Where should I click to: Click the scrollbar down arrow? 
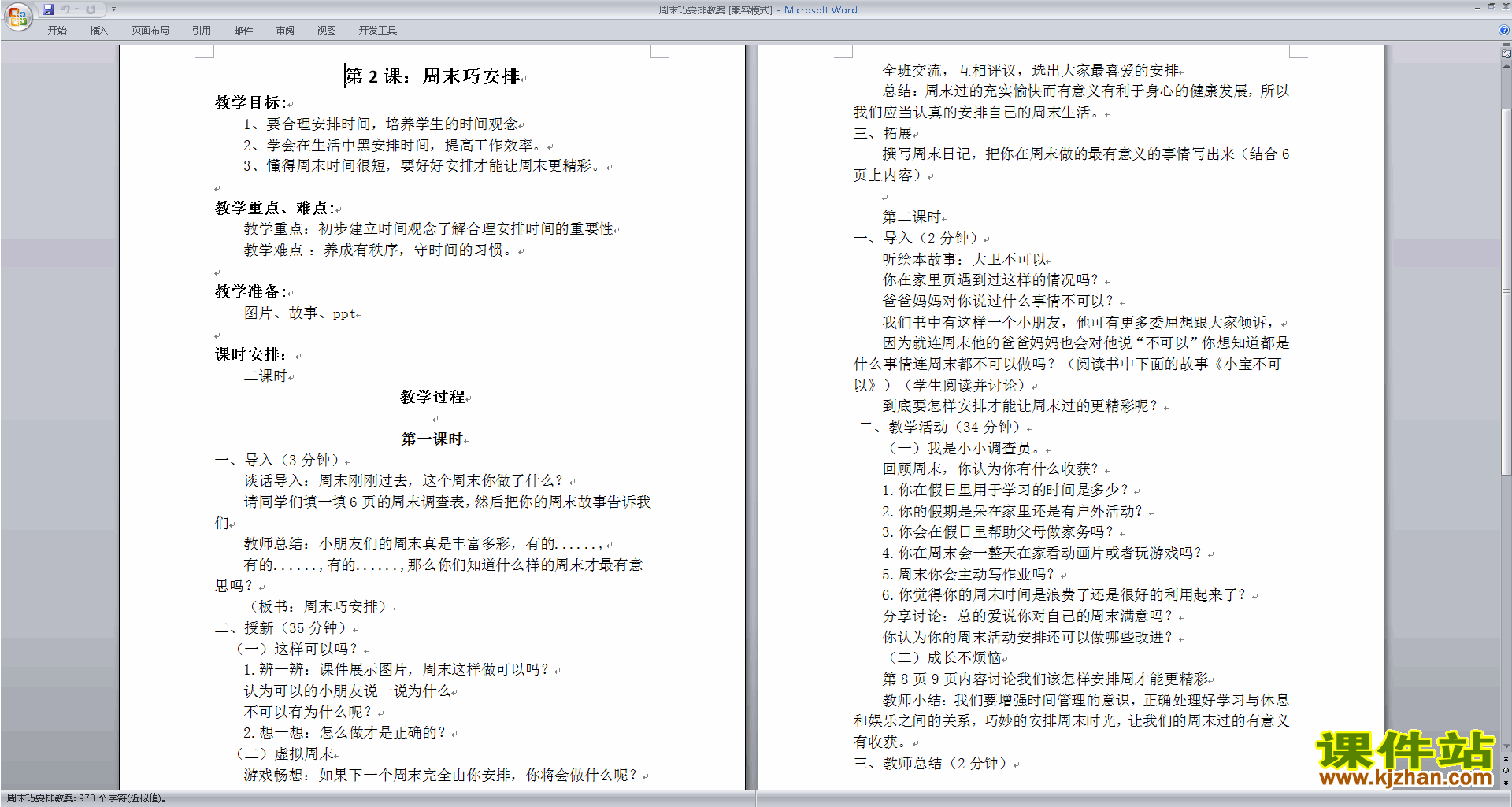[1506, 746]
